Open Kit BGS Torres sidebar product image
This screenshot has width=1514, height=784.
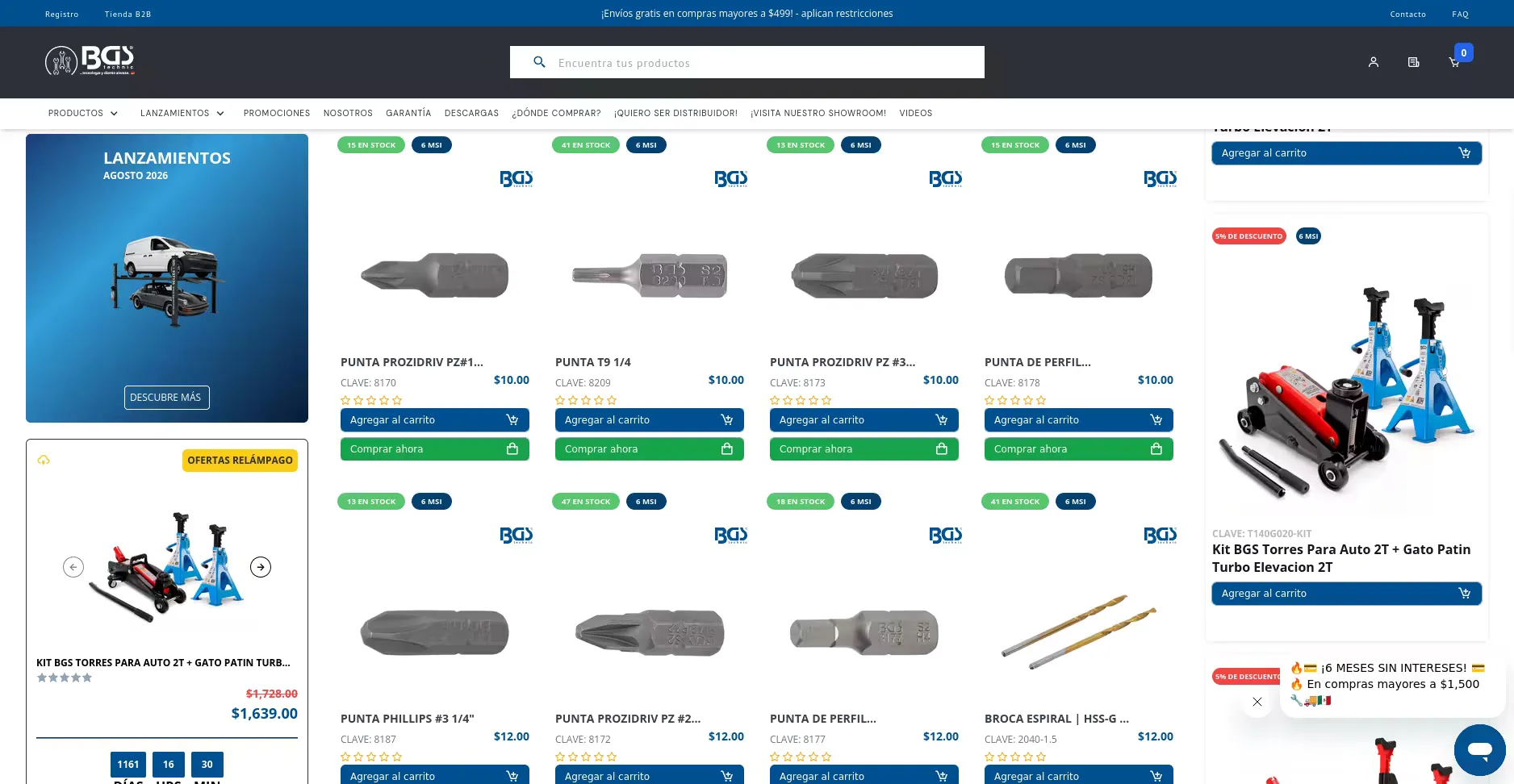point(1346,395)
